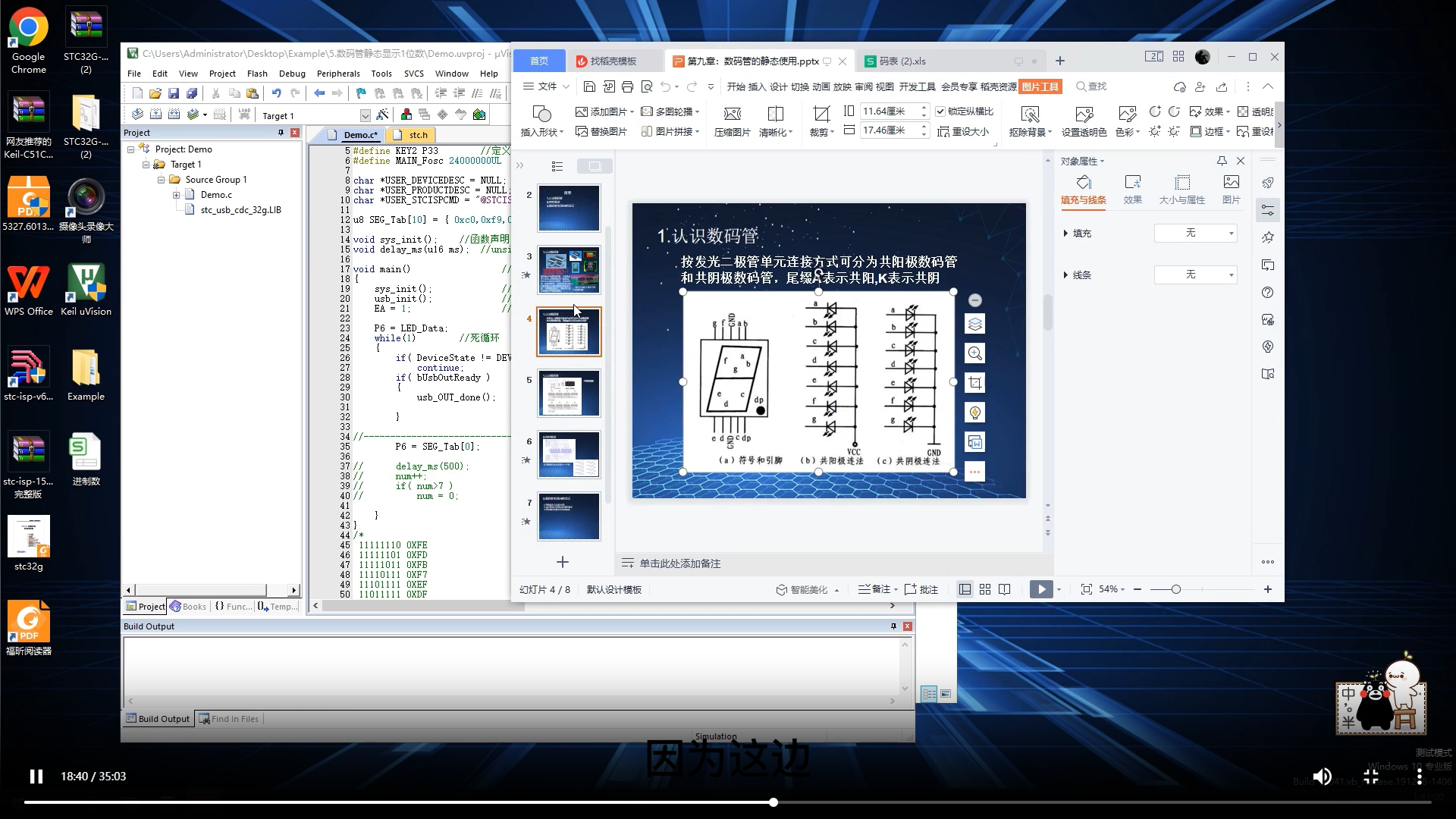This screenshot has width=1456, height=819.
Task: Click the 单击此处添加备注 notes area
Action: 679,563
